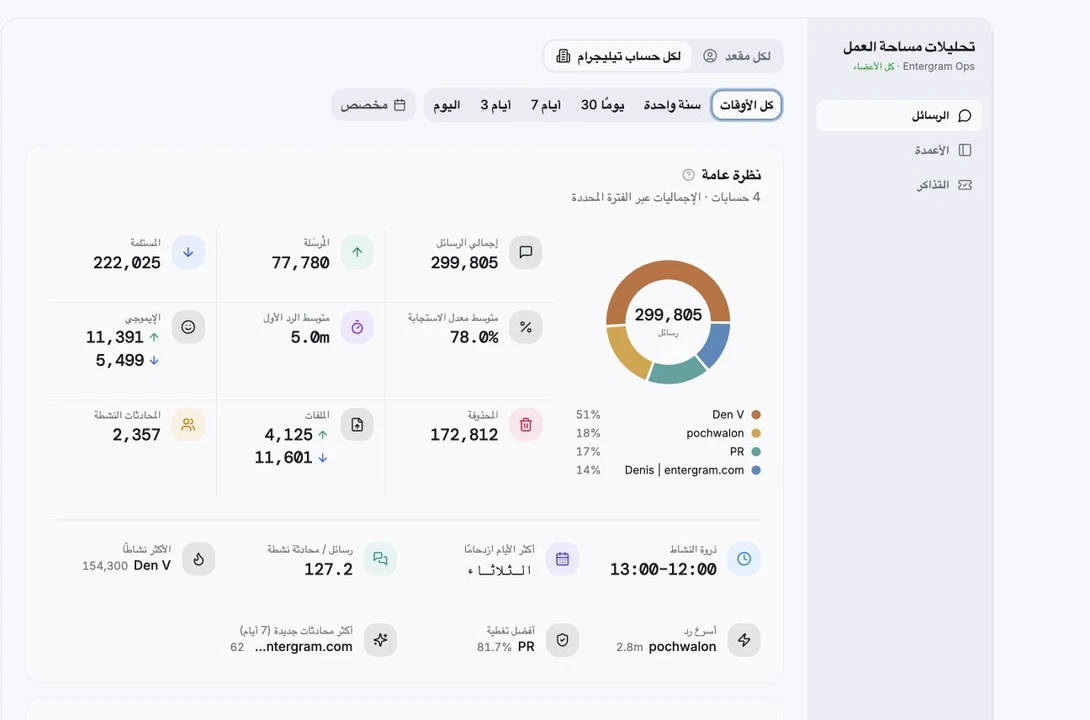
Task: Click the percent icon for متوسط معدل الاستجابة
Action: (x=526, y=327)
